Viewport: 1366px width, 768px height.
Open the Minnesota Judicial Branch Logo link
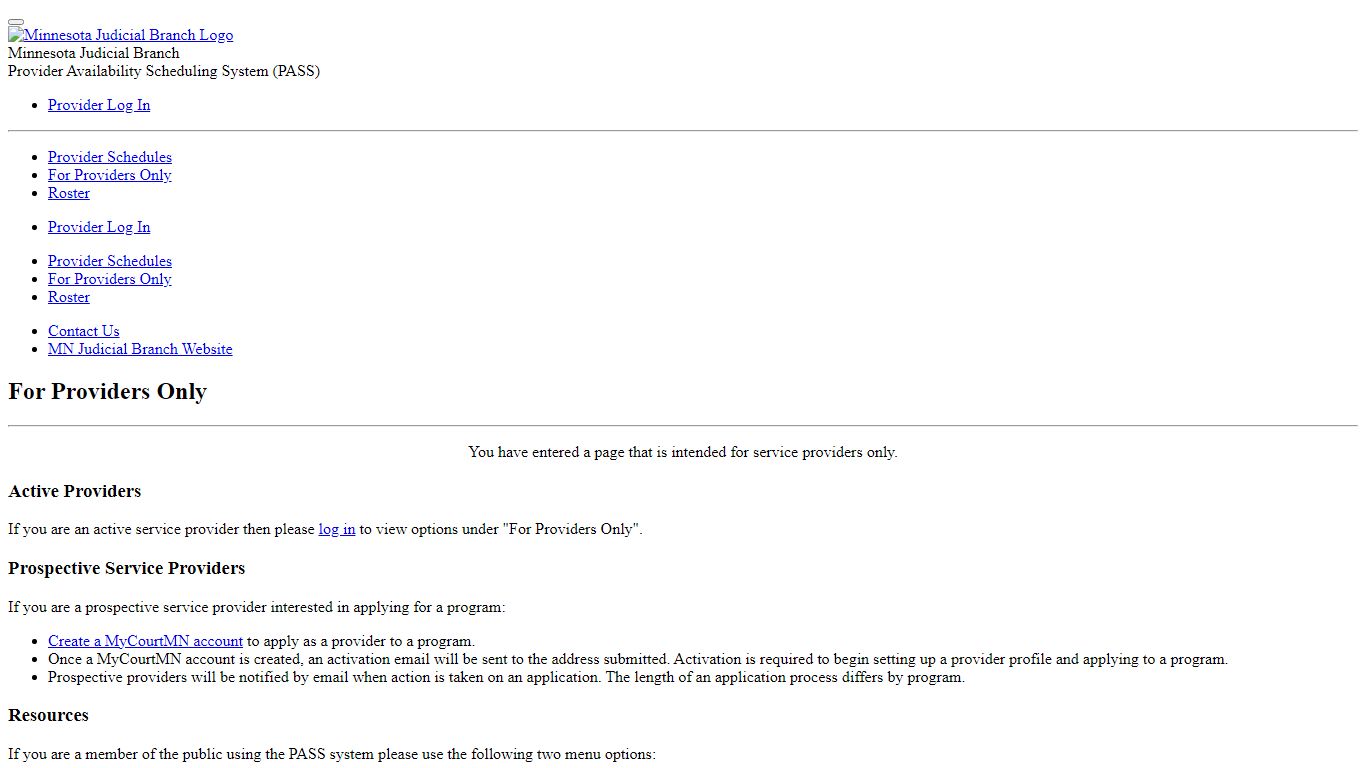[121, 35]
